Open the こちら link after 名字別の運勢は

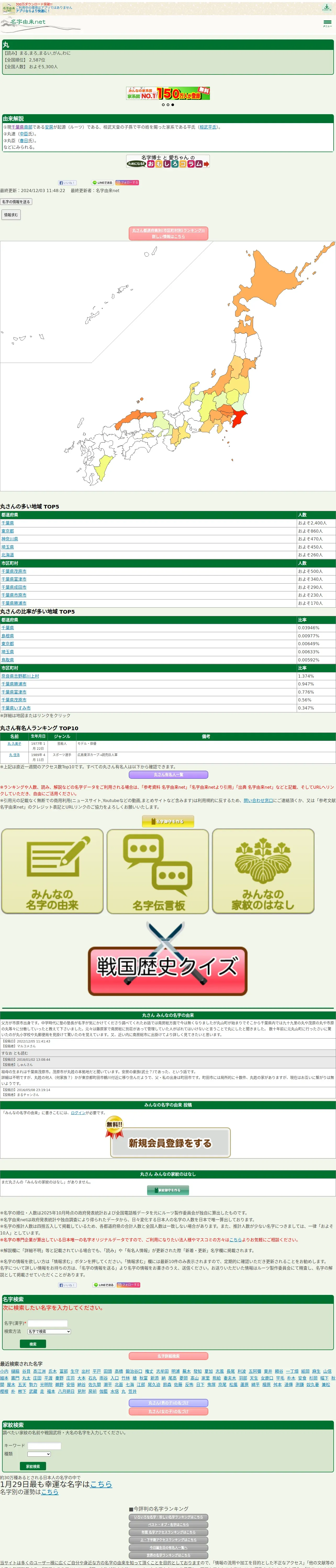click(50, 1492)
